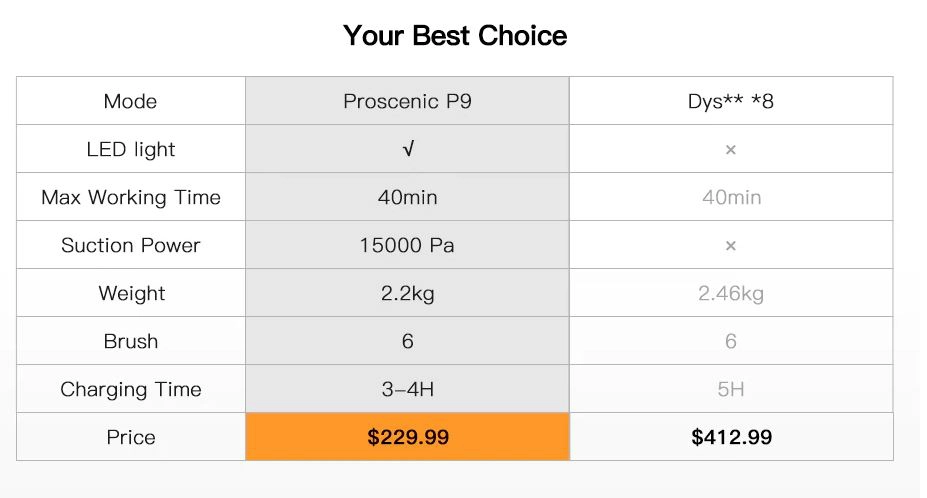Select the orange $229.99 price cell
The width and height of the screenshot is (927, 498).
point(407,436)
